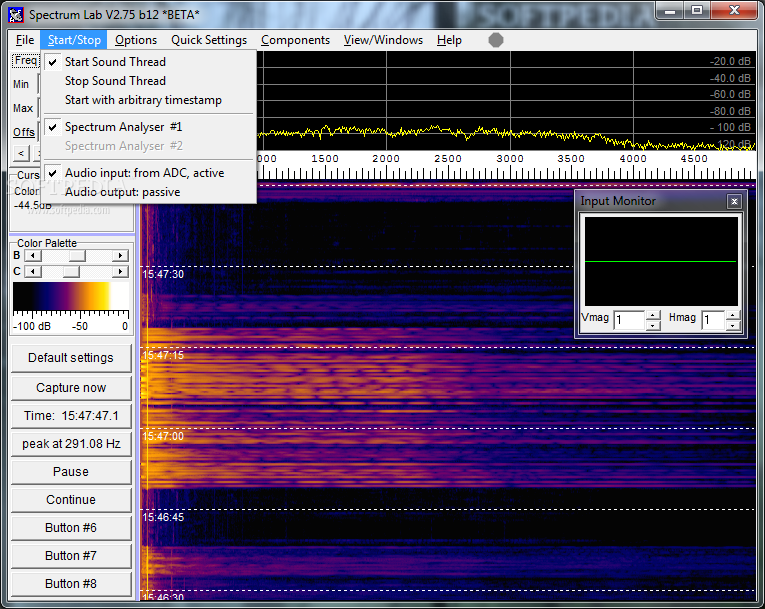765x609 pixels.
Task: Click the color palette gradient bar
Action: click(71, 296)
